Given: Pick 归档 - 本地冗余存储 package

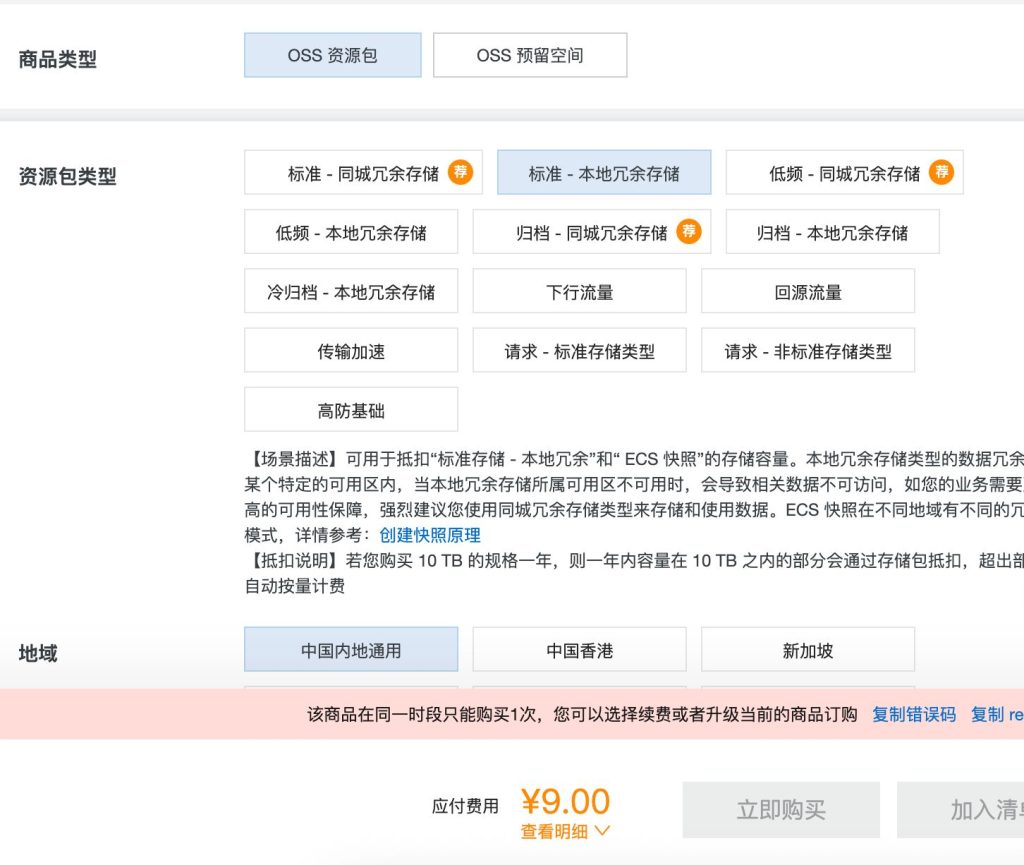Looking at the screenshot, I should click(x=832, y=232).
